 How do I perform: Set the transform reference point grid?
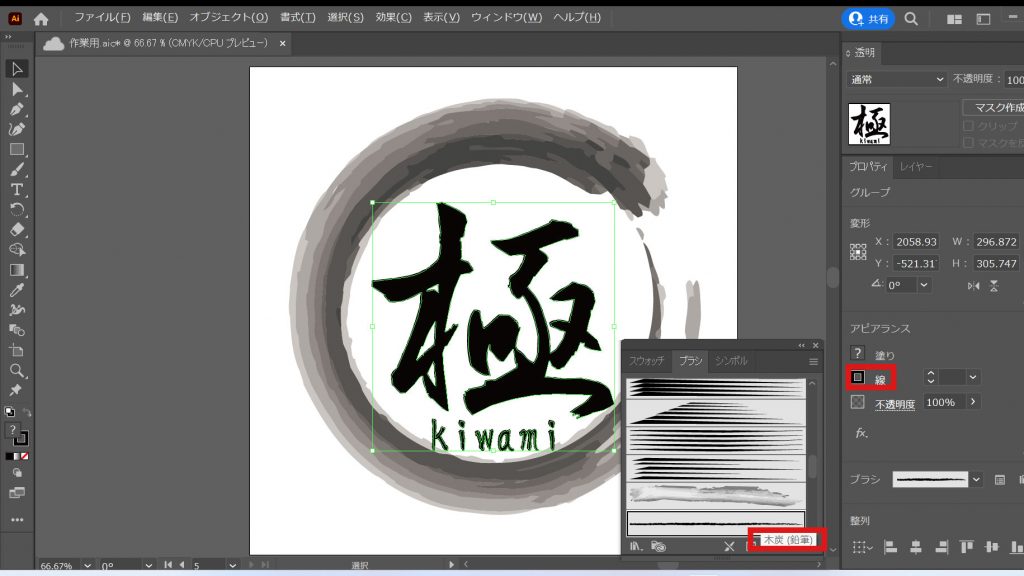pos(858,252)
